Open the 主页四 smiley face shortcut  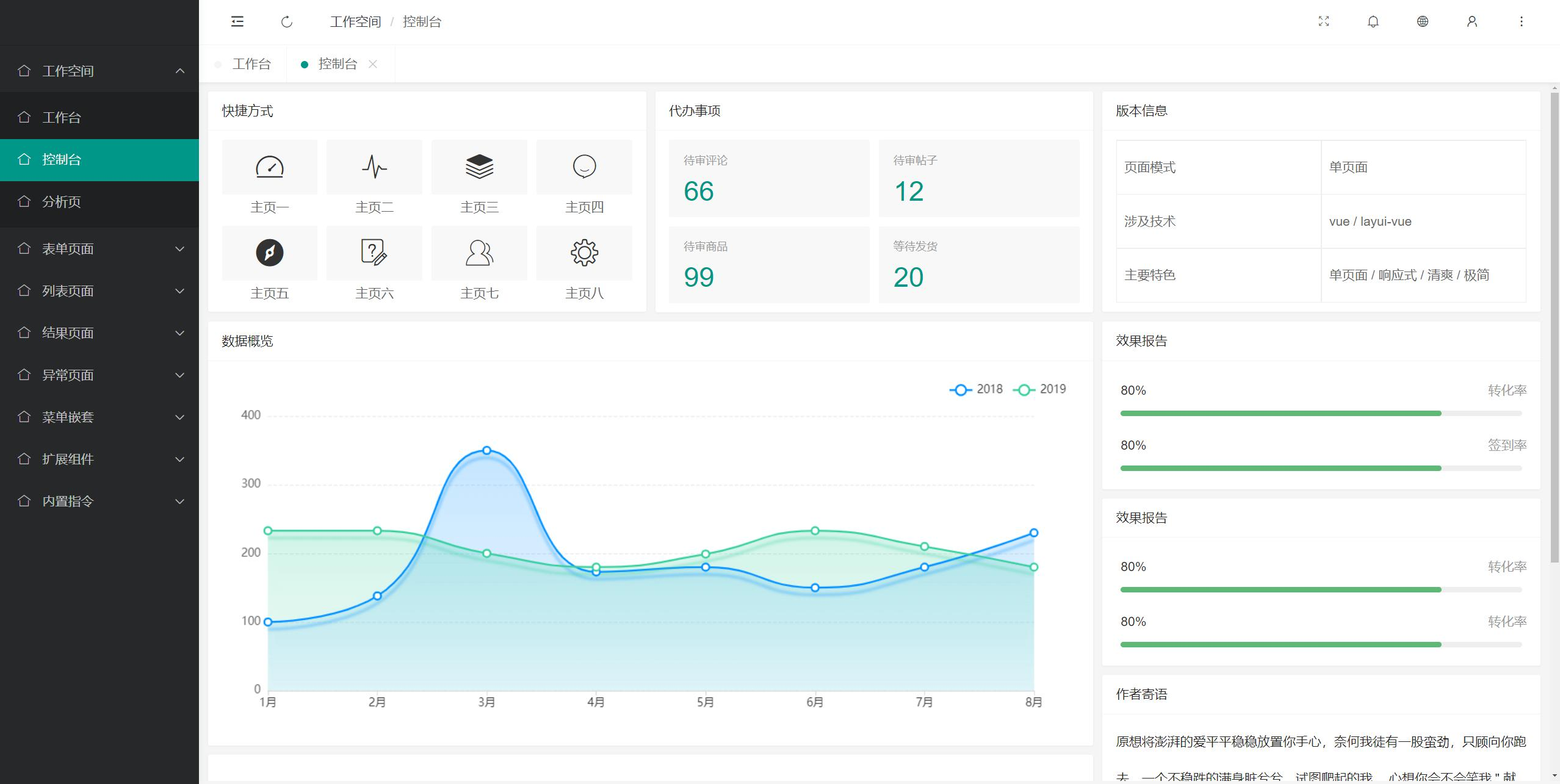(x=584, y=167)
